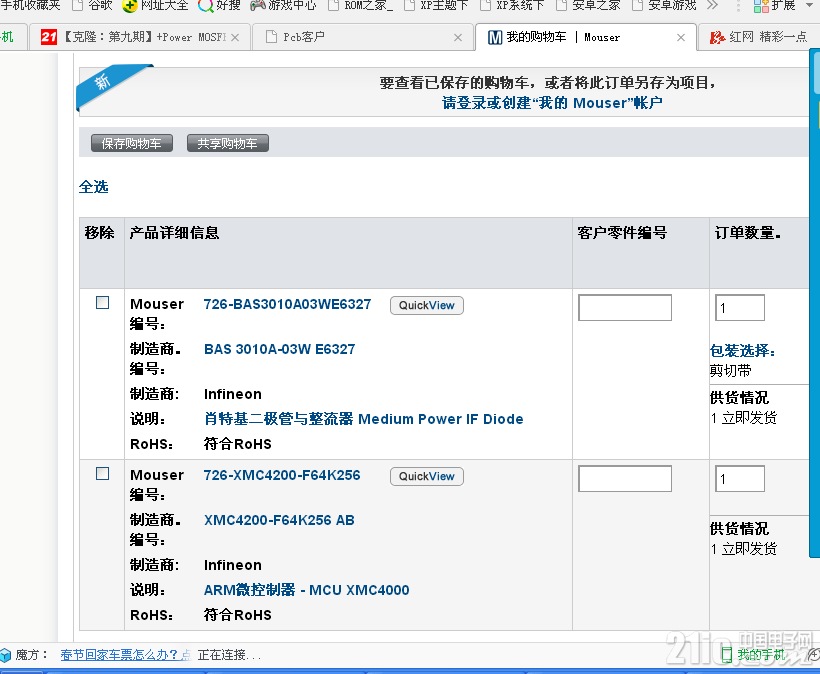Viewport: 820px width, 674px height.
Task: Click the first row's 1 立即发货 availability text
Action: point(744,418)
